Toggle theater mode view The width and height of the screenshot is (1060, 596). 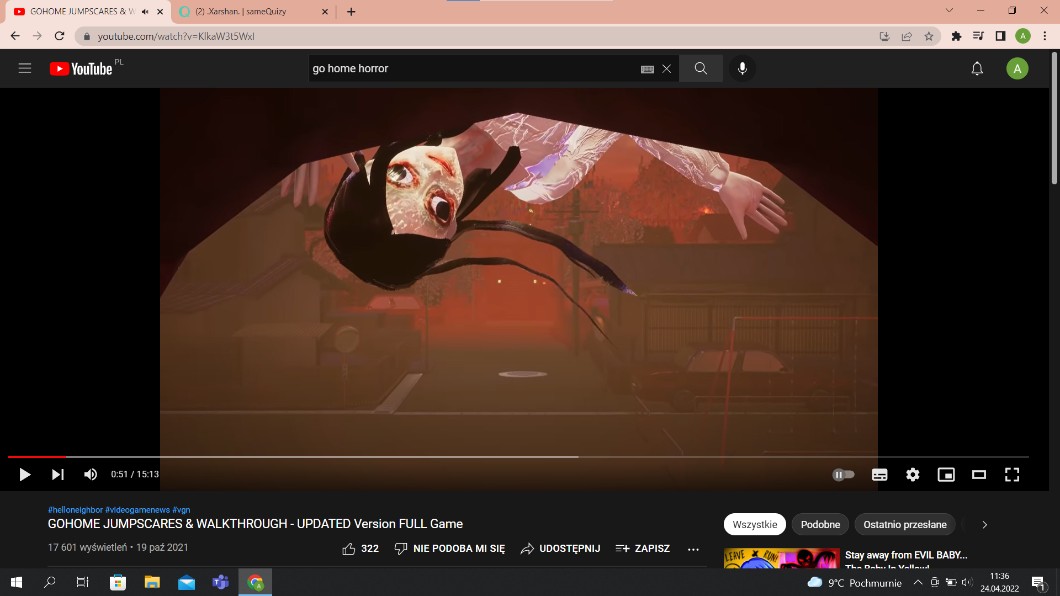point(979,474)
